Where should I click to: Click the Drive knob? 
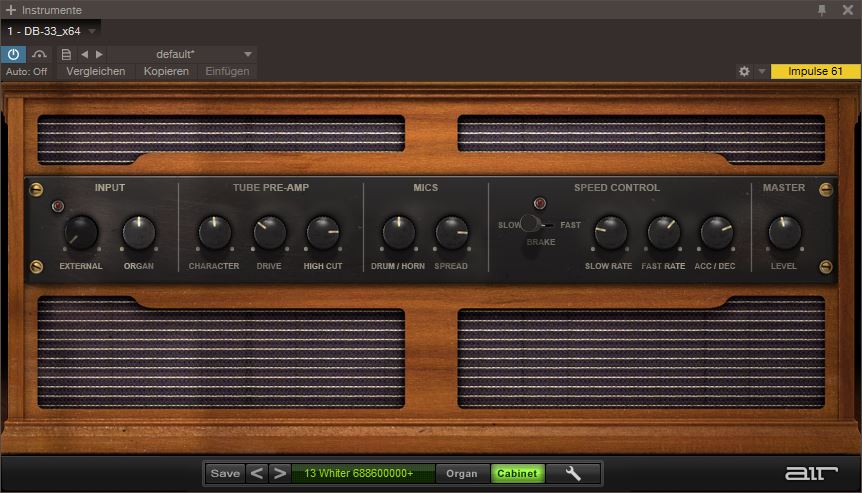269,232
